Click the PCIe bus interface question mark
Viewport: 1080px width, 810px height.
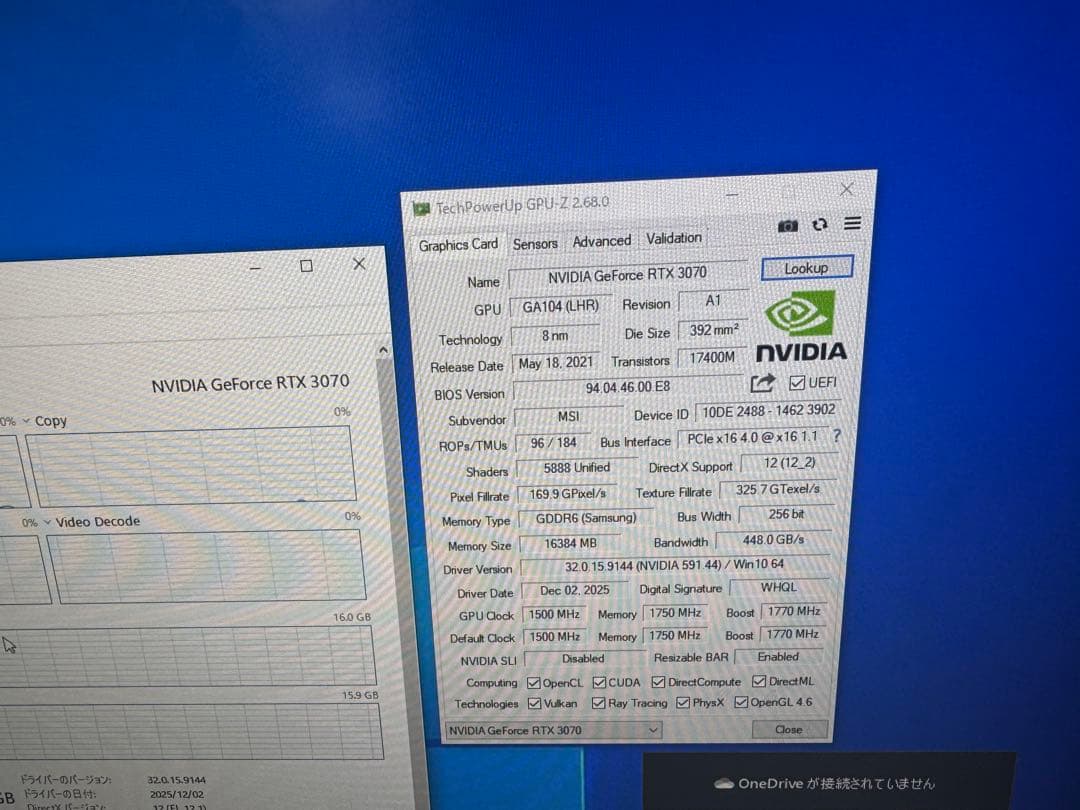[x=837, y=437]
